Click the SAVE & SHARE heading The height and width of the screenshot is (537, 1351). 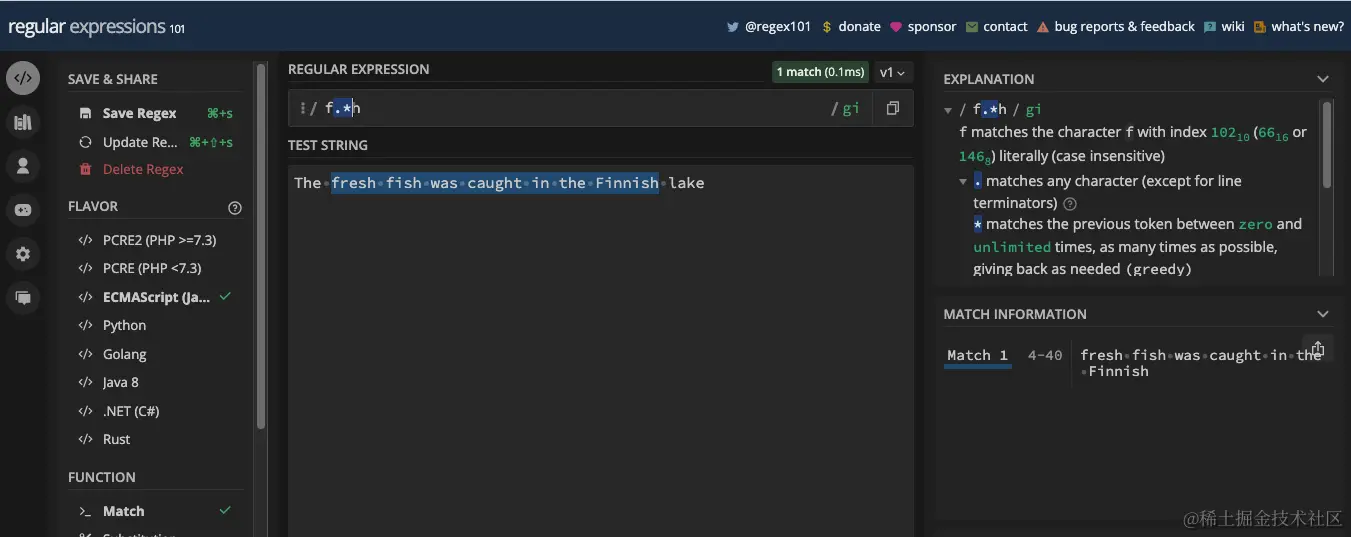(113, 80)
